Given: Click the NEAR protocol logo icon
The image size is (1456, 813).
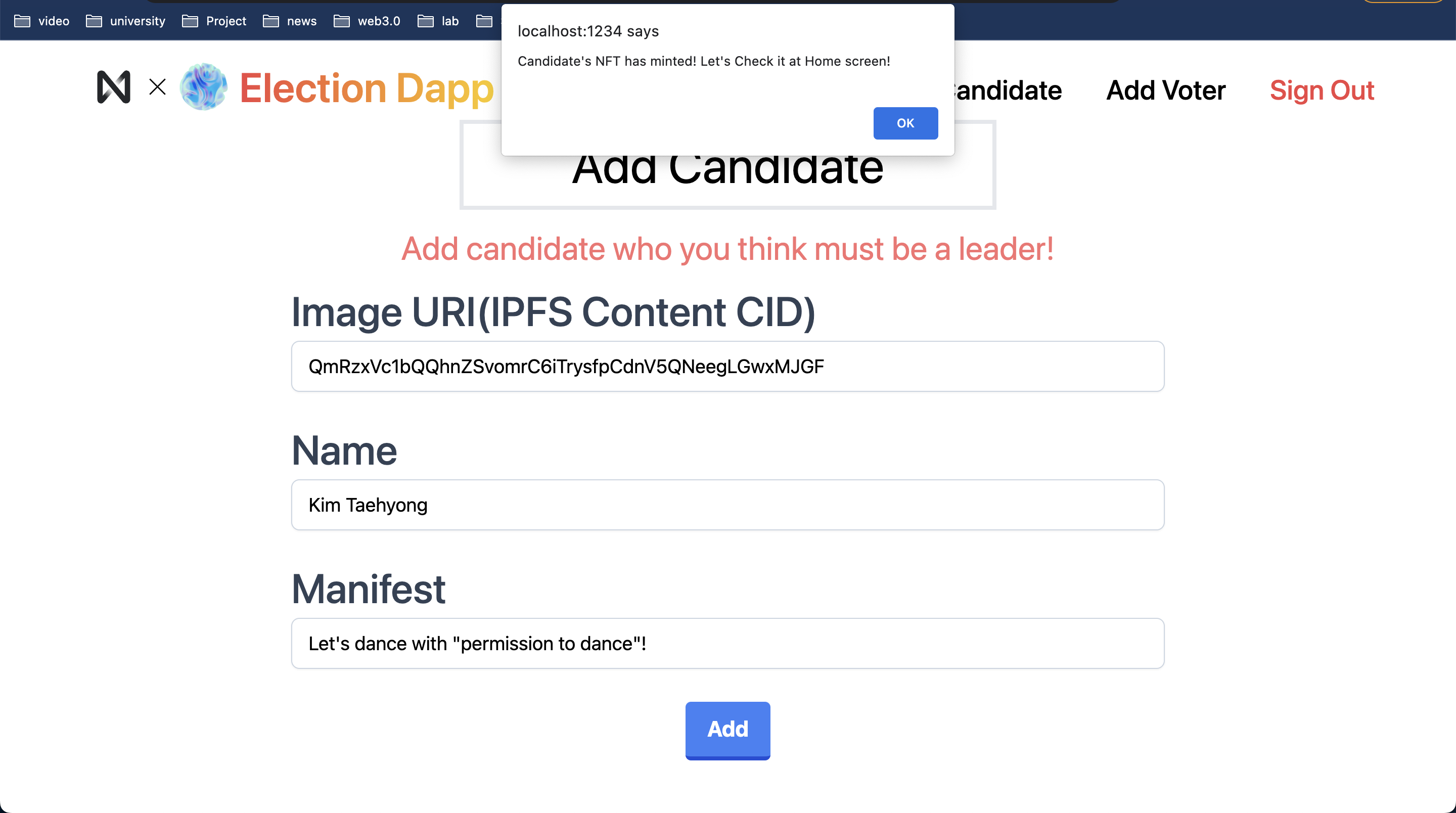Looking at the screenshot, I should coord(114,87).
